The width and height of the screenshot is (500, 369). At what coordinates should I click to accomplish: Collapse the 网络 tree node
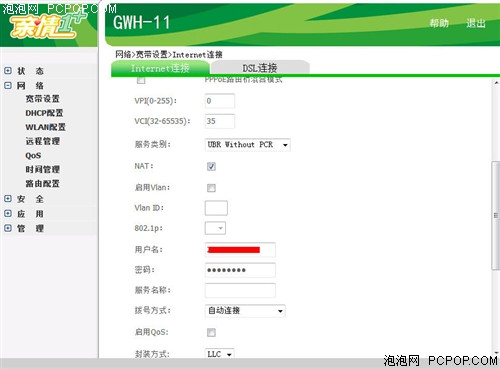pos(8,85)
